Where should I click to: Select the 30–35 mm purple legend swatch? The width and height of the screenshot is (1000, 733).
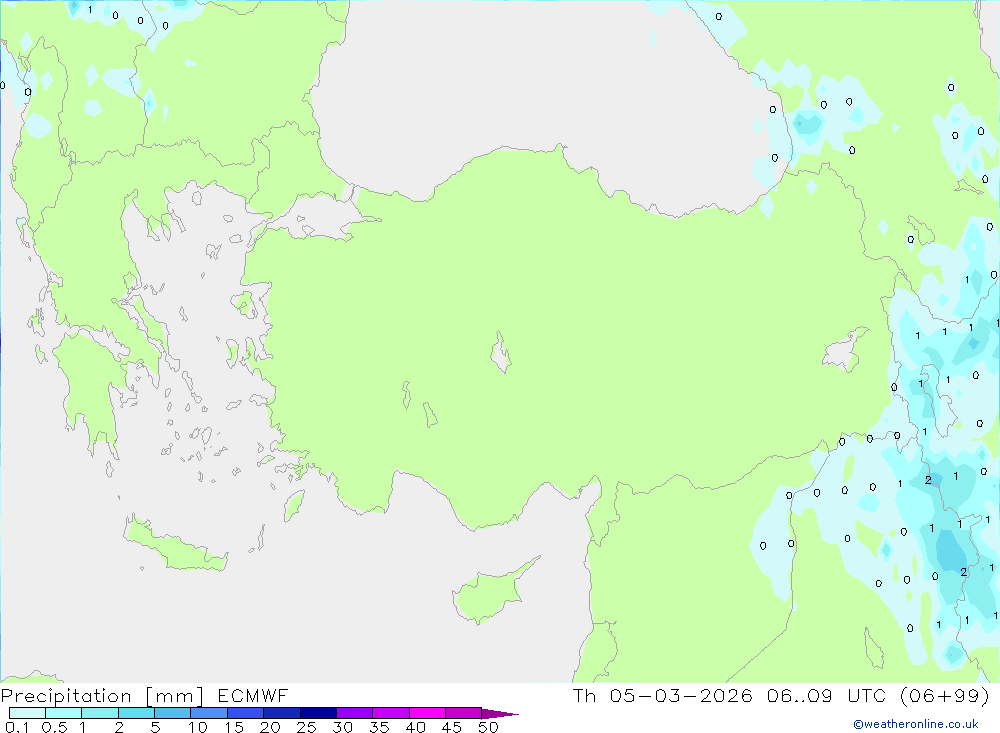tap(355, 713)
